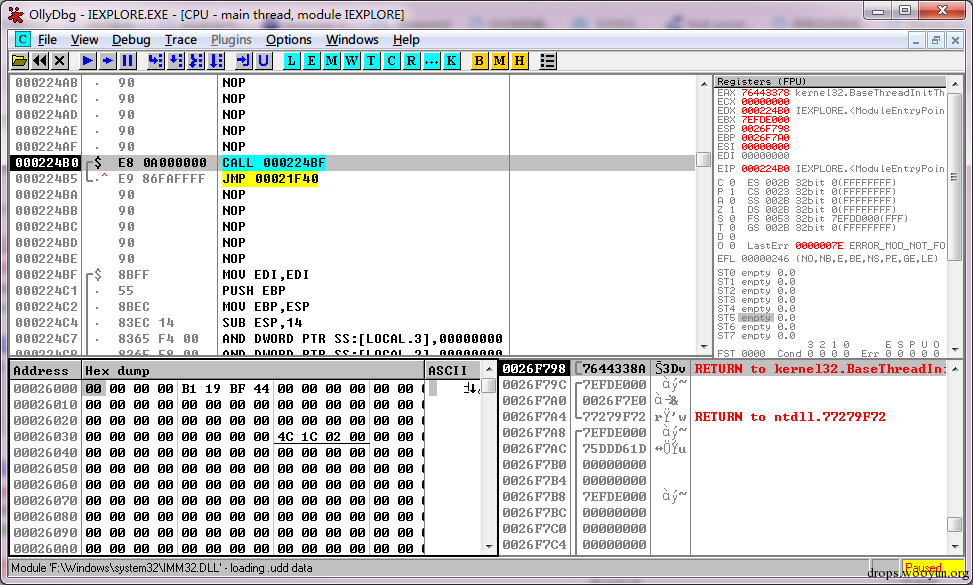
Task: Click the ASCII column header
Action: (454, 370)
